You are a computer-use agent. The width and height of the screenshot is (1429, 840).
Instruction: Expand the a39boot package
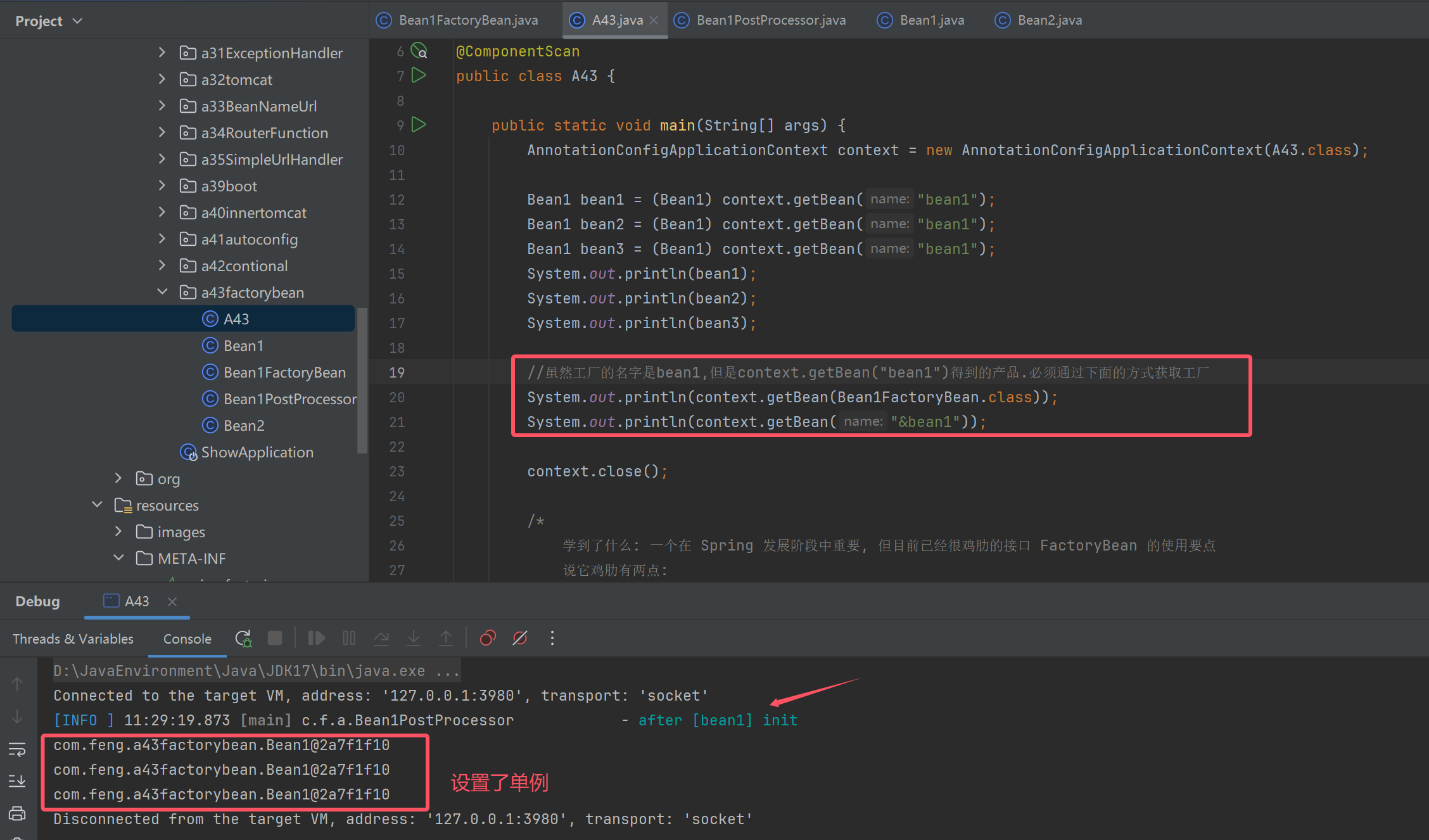(162, 186)
